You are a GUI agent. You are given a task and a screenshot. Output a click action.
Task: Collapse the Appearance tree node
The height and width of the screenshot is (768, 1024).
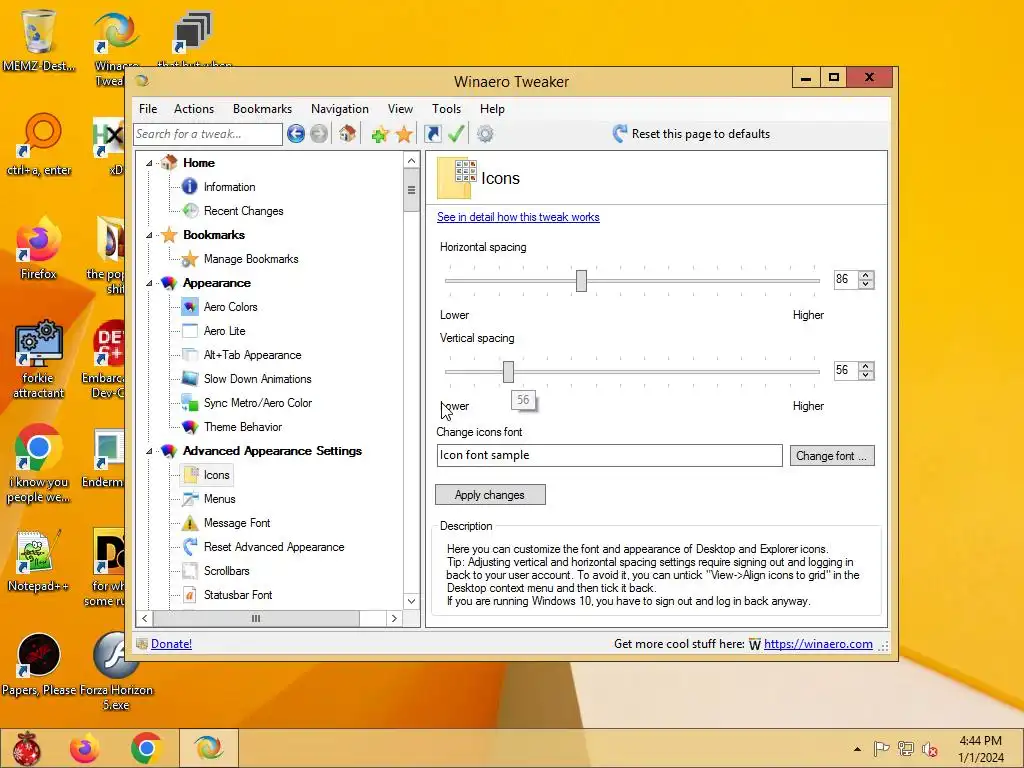tap(149, 283)
